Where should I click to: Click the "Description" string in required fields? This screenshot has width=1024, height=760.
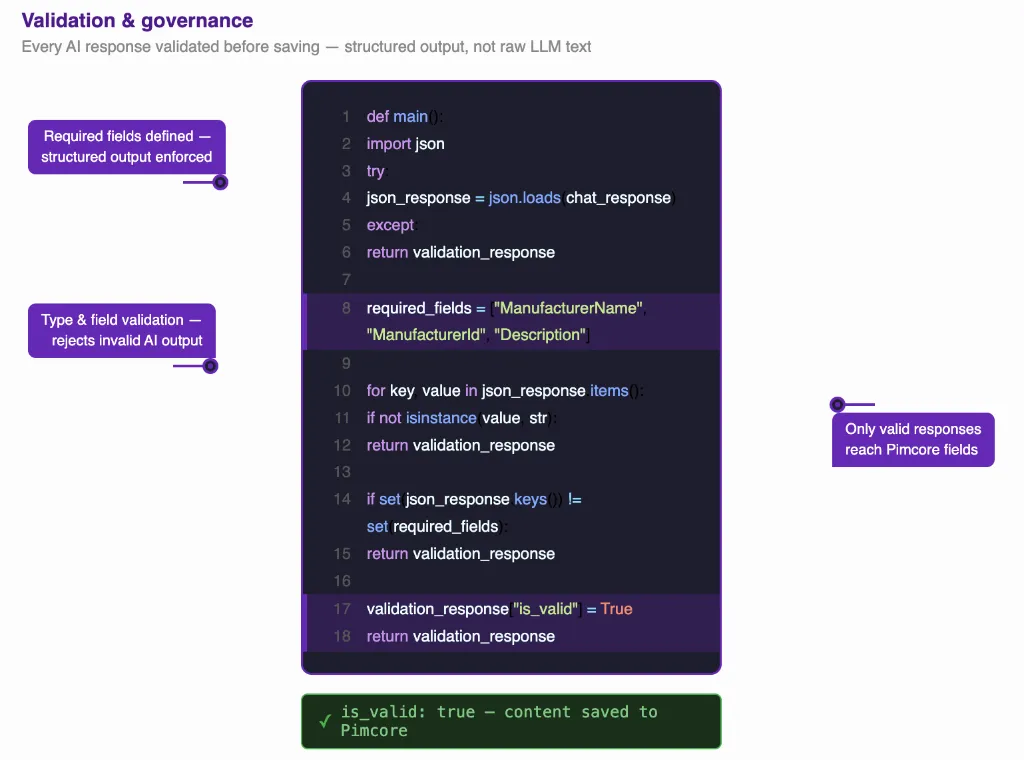tap(540, 335)
